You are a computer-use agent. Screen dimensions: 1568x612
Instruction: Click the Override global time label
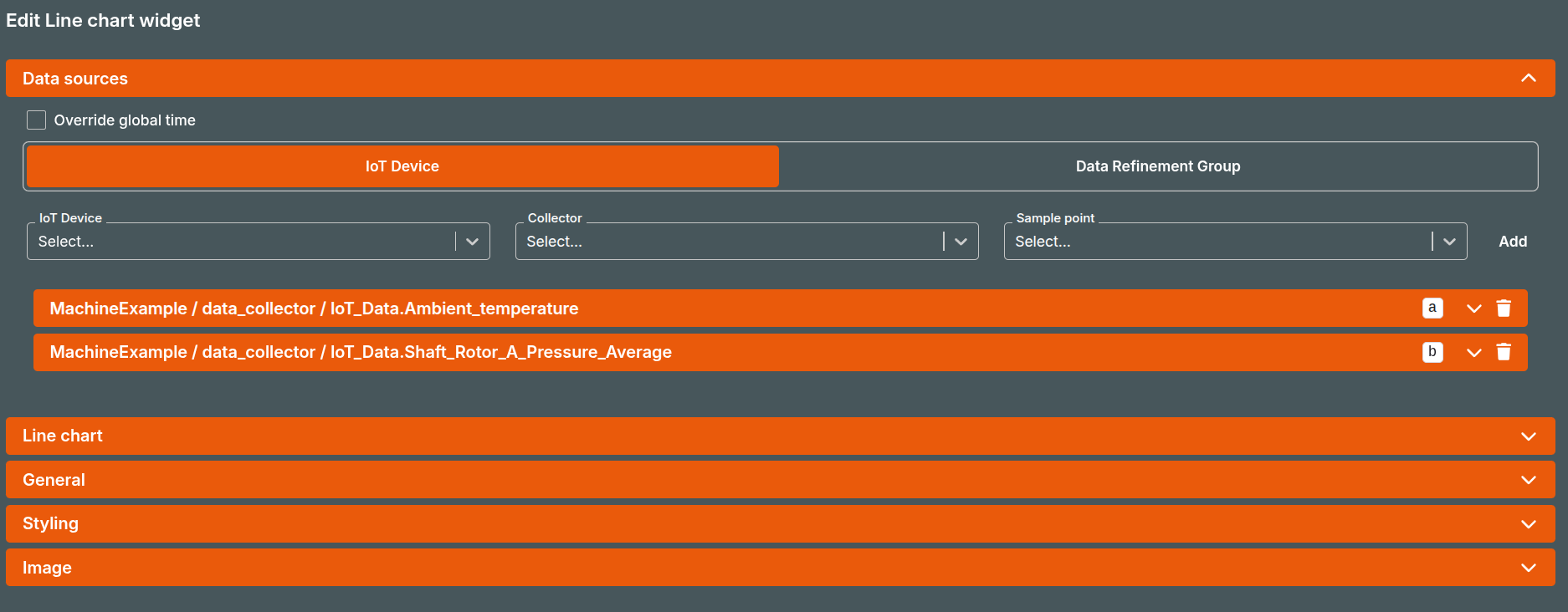(125, 120)
